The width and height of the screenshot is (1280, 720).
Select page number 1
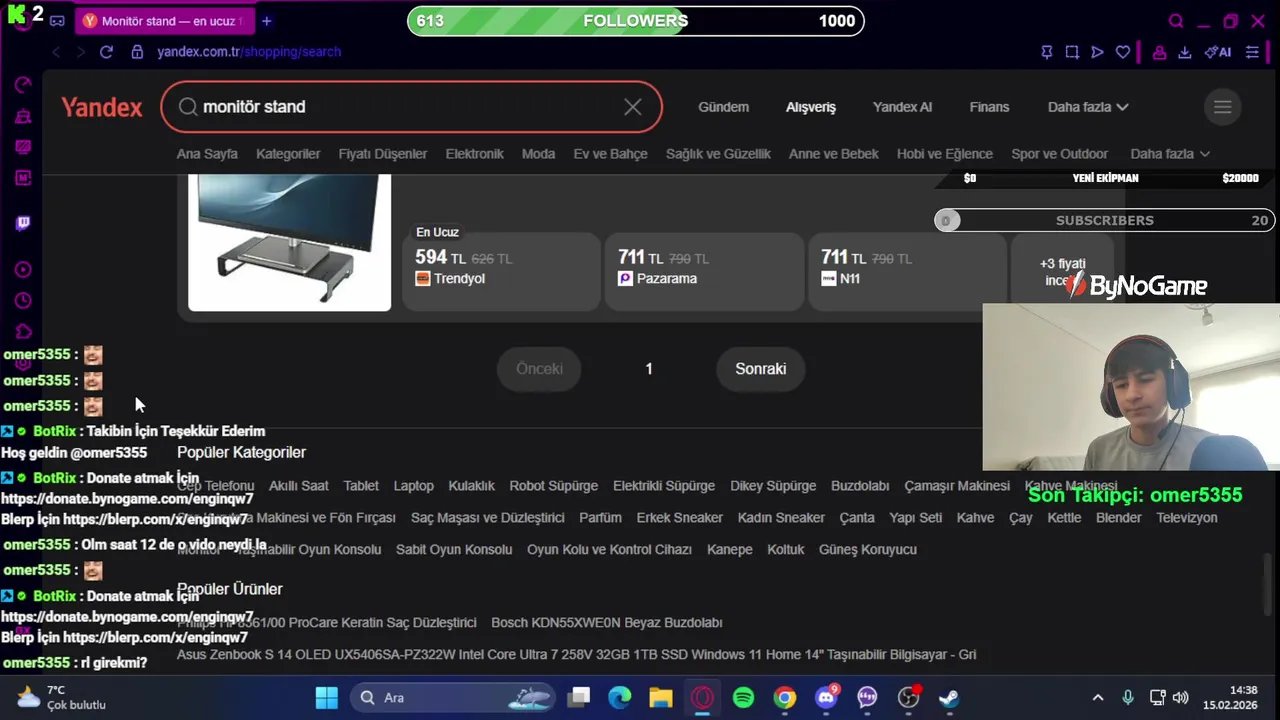[x=649, y=369]
